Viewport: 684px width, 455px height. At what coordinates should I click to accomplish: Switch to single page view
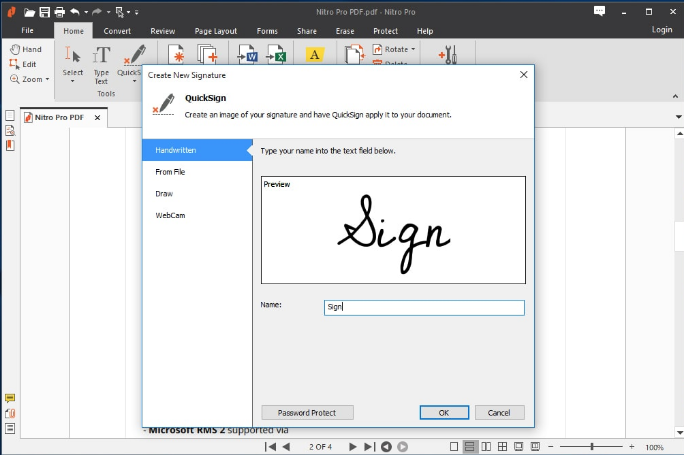454,447
